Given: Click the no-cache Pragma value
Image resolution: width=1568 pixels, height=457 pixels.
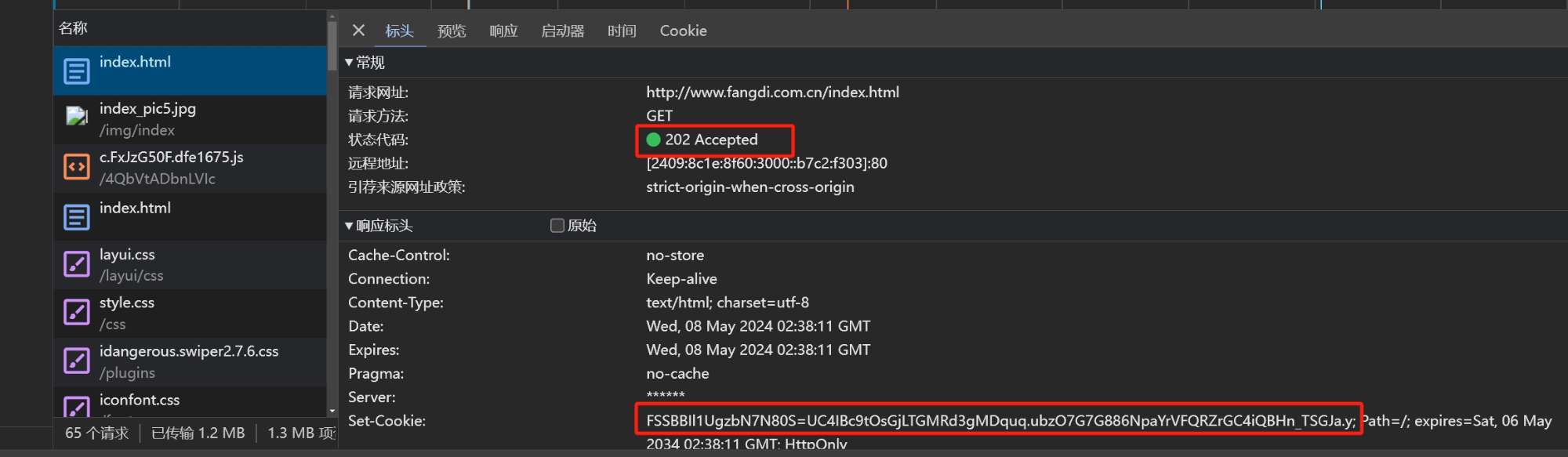Looking at the screenshot, I should click(677, 373).
